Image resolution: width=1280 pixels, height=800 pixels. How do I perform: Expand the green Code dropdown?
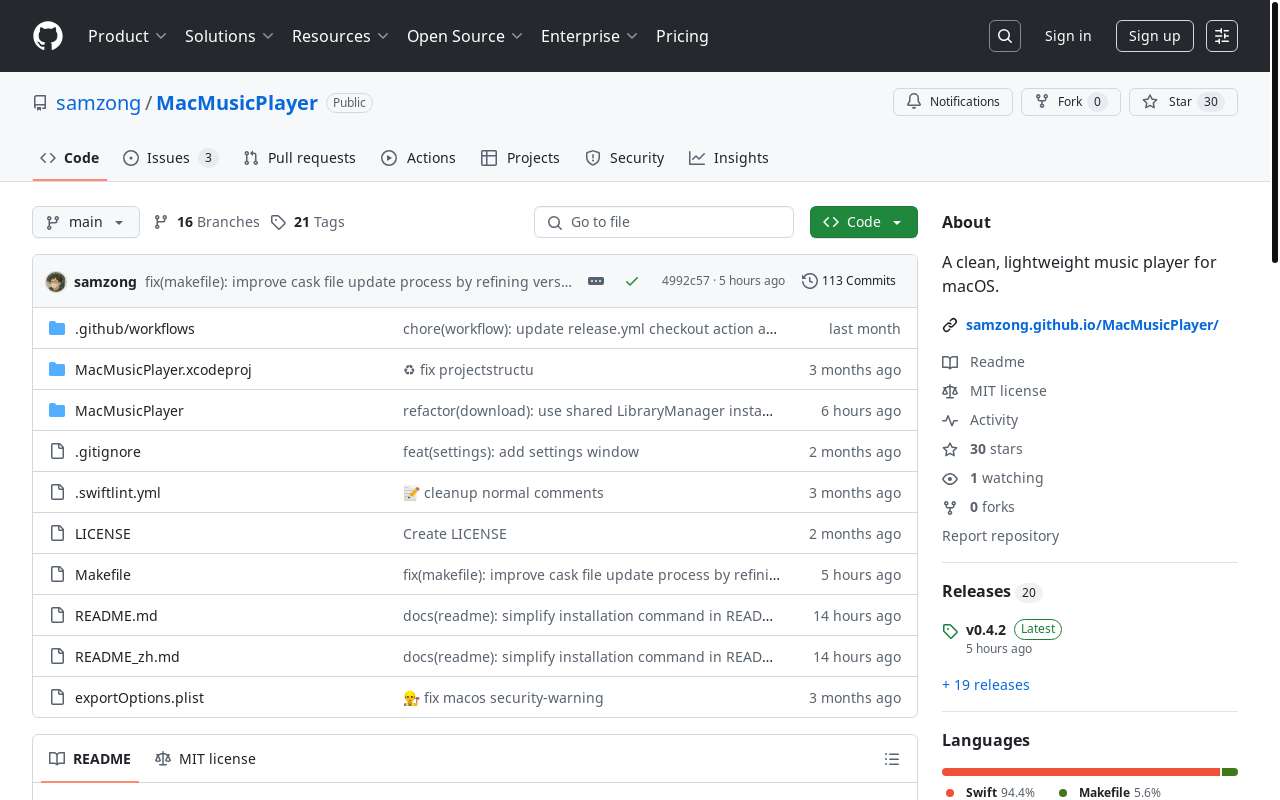pyautogui.click(x=863, y=222)
